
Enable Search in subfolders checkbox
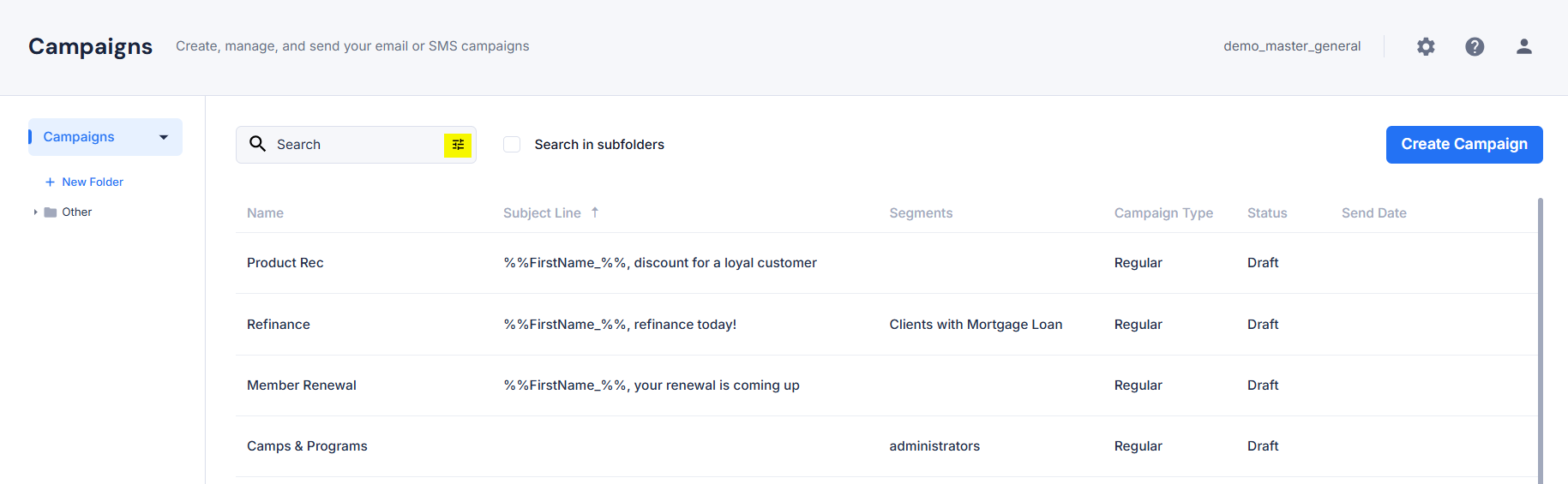pyautogui.click(x=512, y=145)
